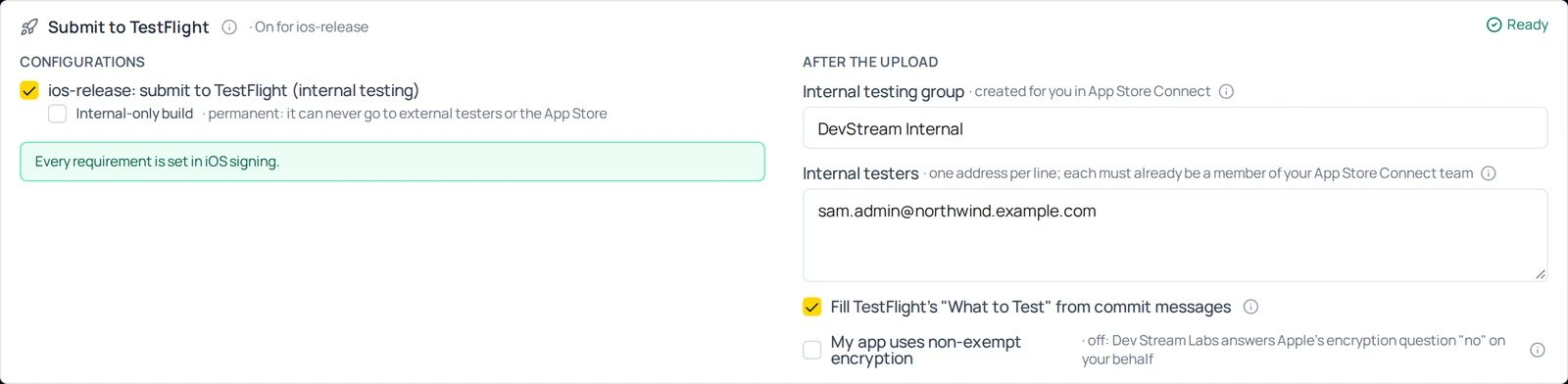The height and width of the screenshot is (384, 1568).
Task: Click the rocket icon beside Submit to TestFlight
Action: 29,27
